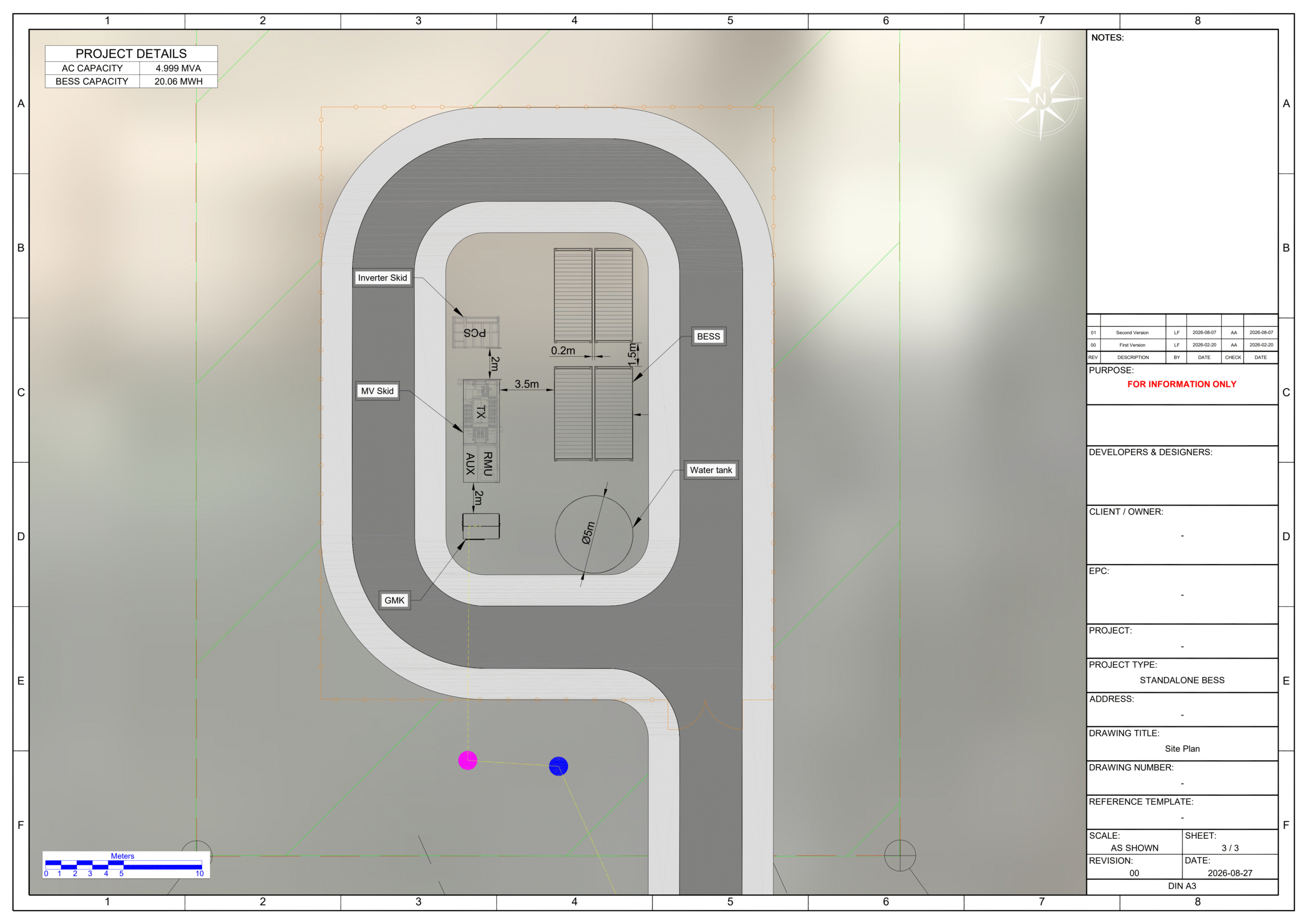Select the TX transformer block

click(x=481, y=411)
